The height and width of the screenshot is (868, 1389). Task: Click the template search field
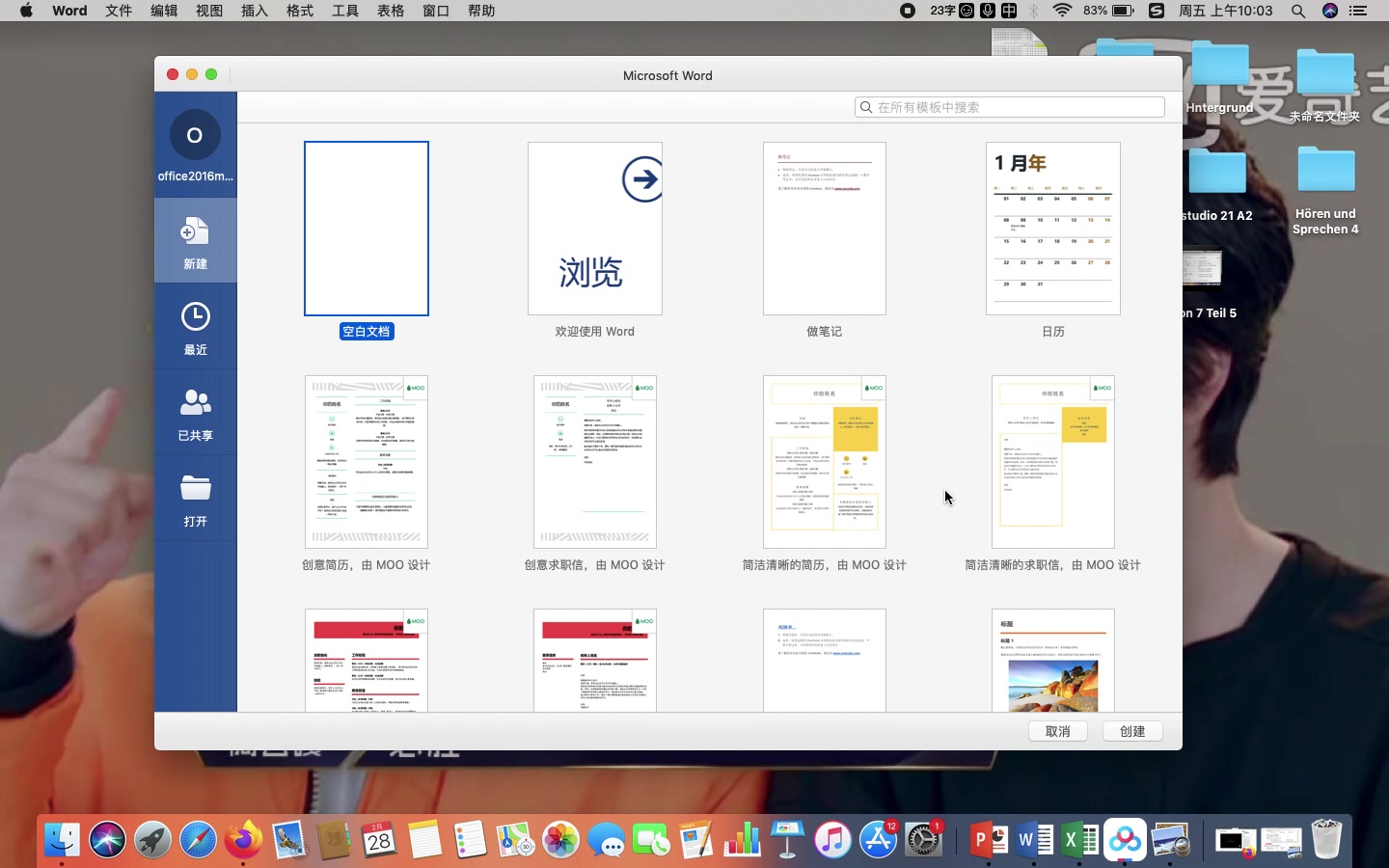tap(1010, 107)
